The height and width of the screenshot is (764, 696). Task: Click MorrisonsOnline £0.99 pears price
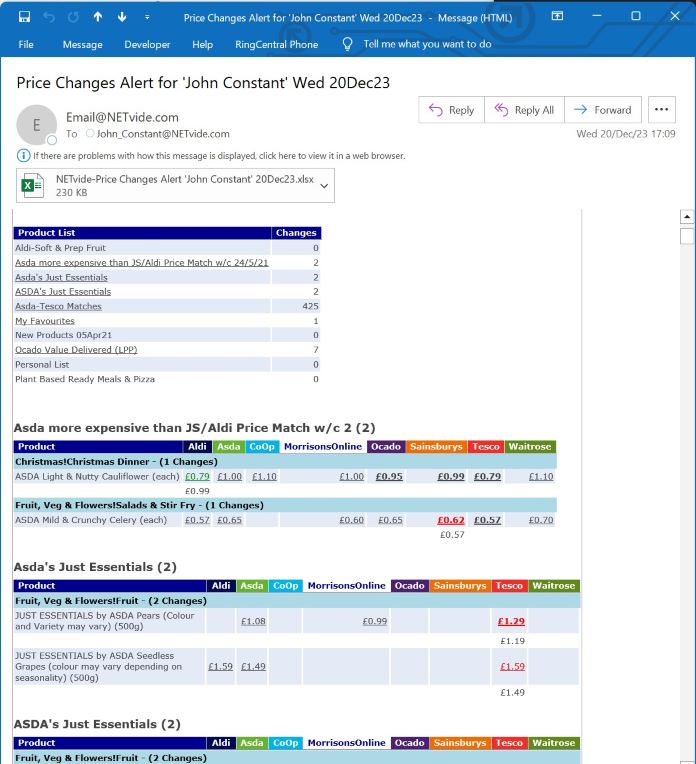pos(375,621)
